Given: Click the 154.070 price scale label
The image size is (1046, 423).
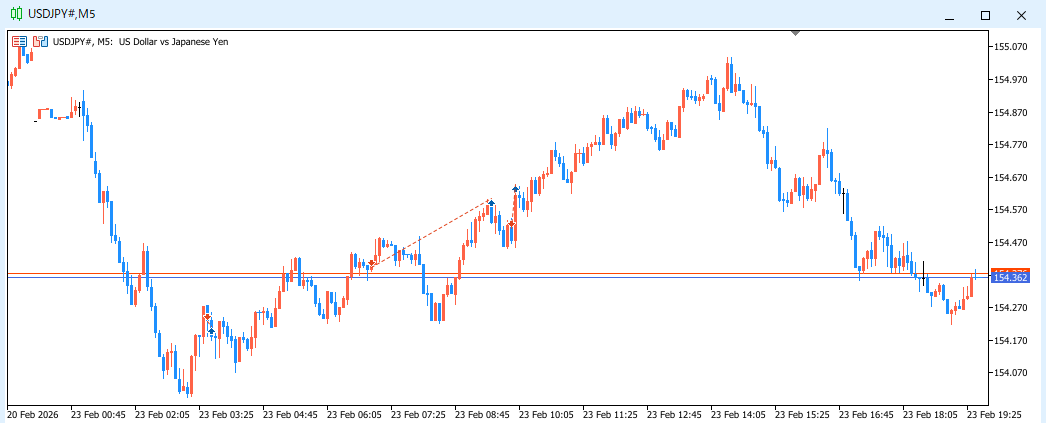Looking at the screenshot, I should 1011,373.
